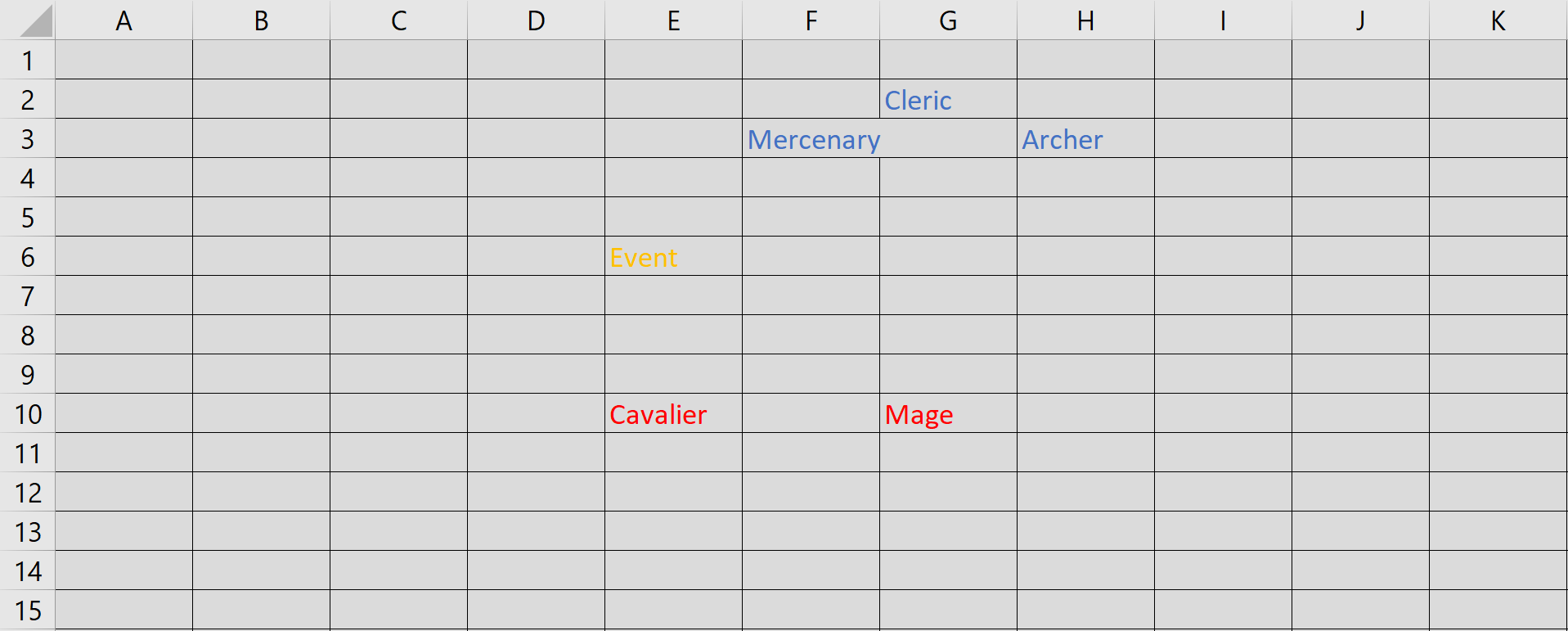1568x631 pixels.
Task: Click the red Cavalier cell
Action: (672, 414)
